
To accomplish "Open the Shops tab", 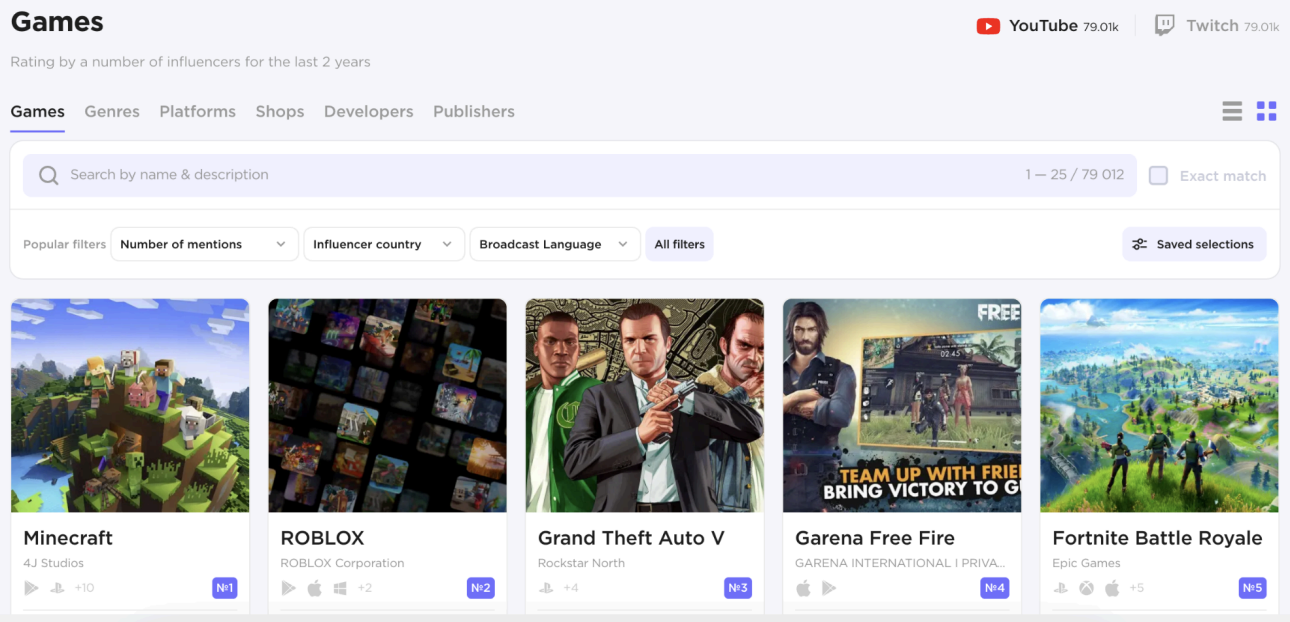I will [280, 112].
